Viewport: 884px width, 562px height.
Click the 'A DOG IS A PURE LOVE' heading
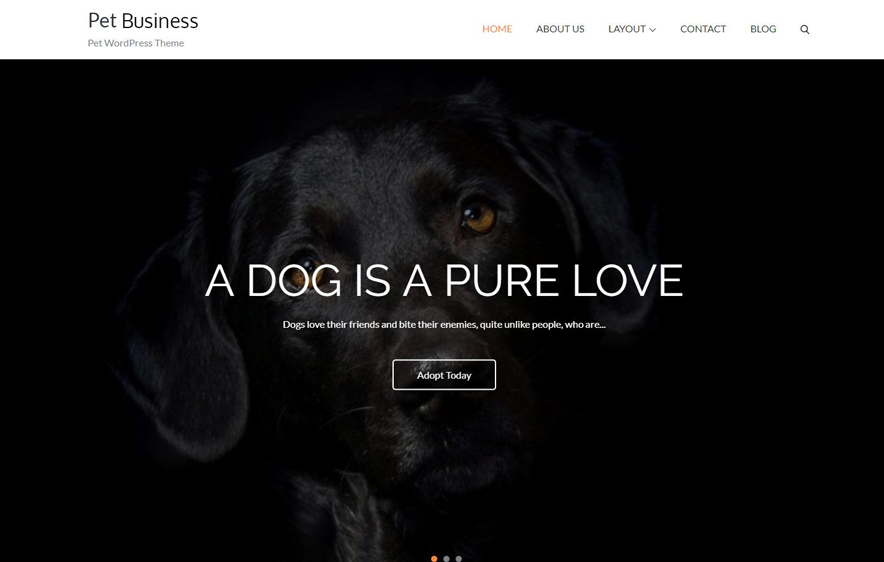[444, 280]
